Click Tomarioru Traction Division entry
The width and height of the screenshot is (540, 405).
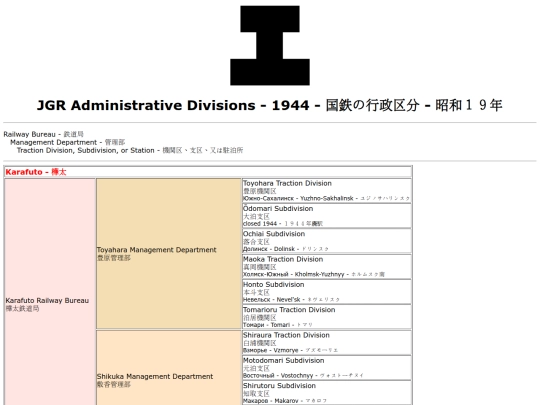(327, 317)
